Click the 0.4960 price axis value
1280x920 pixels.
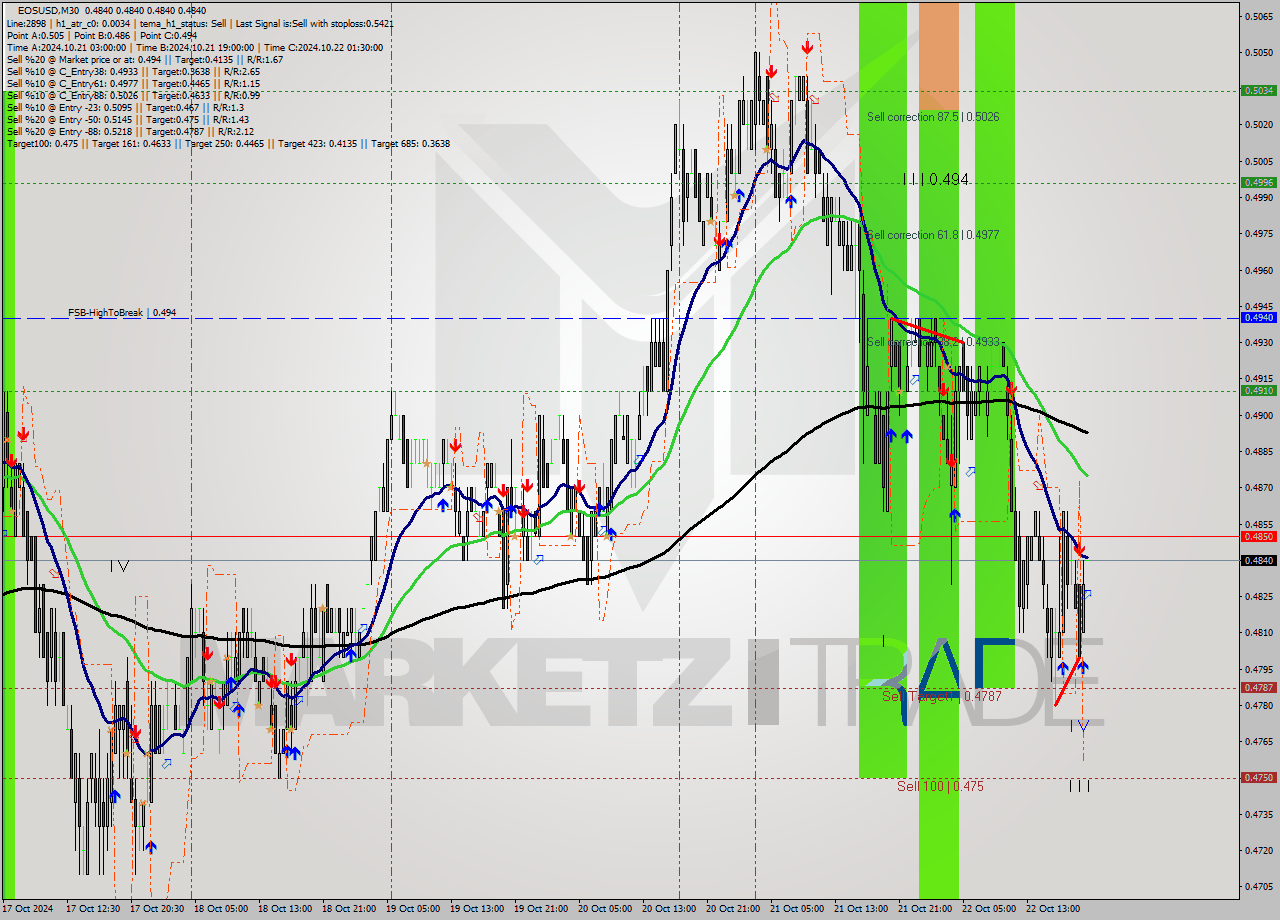(x=1259, y=270)
